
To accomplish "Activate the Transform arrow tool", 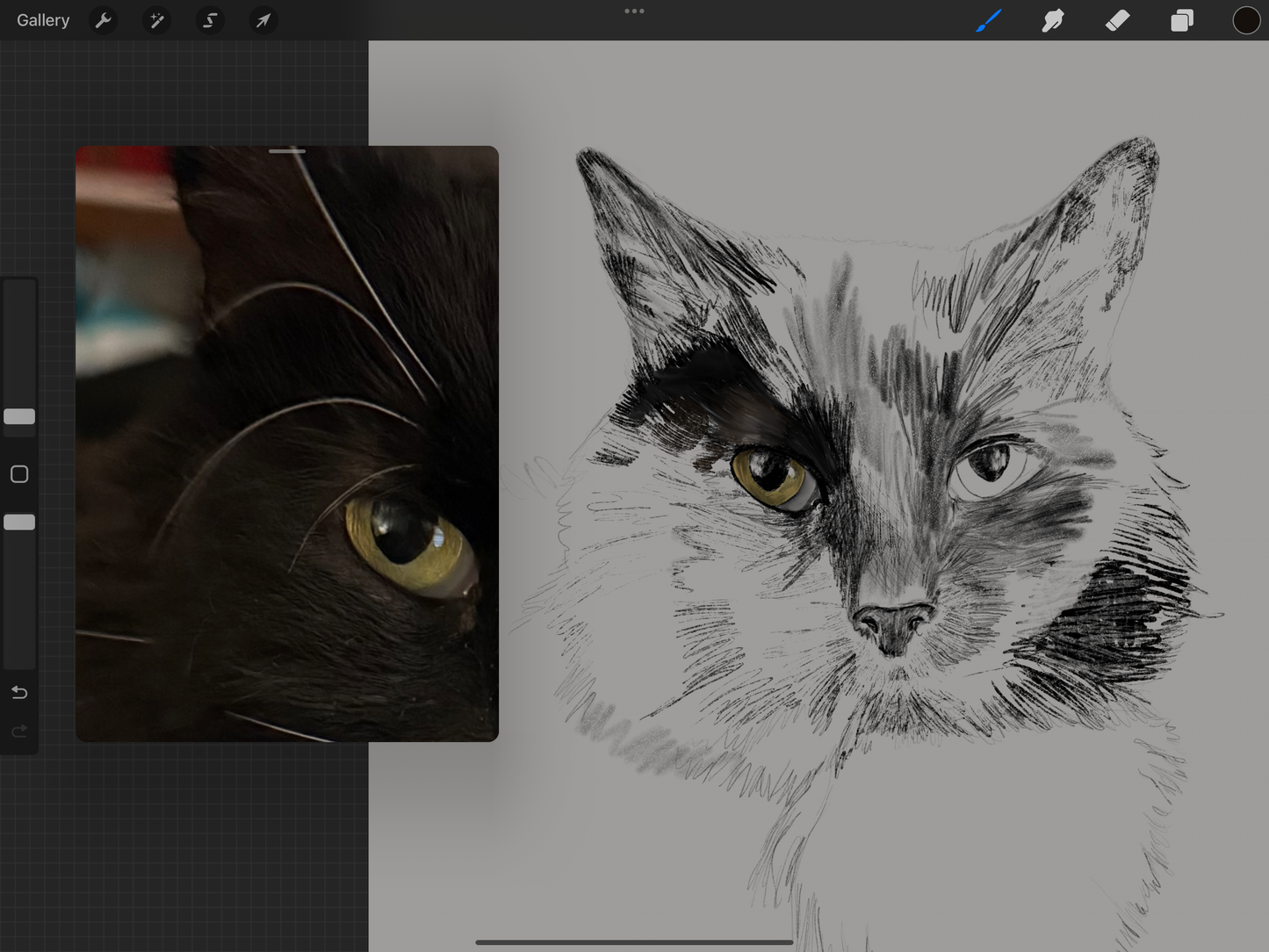I will point(263,20).
